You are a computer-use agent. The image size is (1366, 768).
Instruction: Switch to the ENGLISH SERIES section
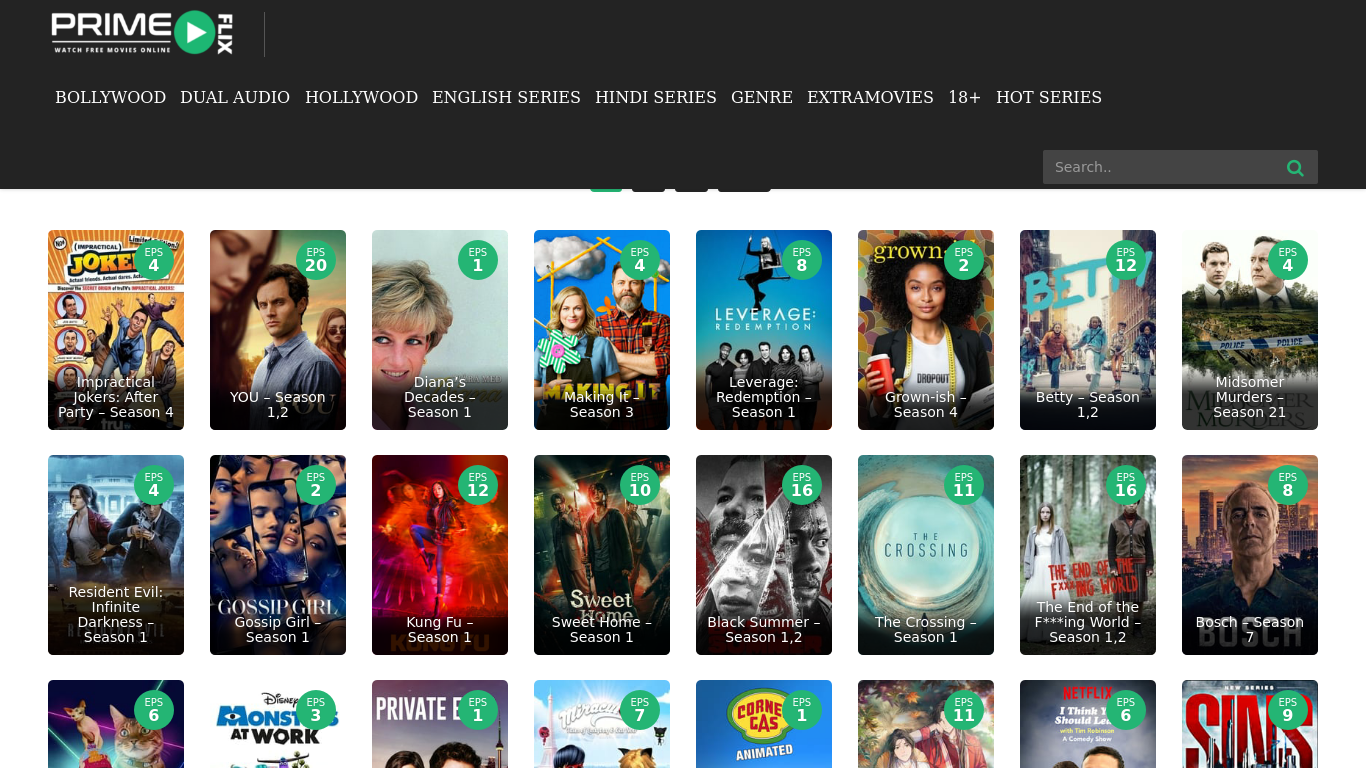(506, 97)
